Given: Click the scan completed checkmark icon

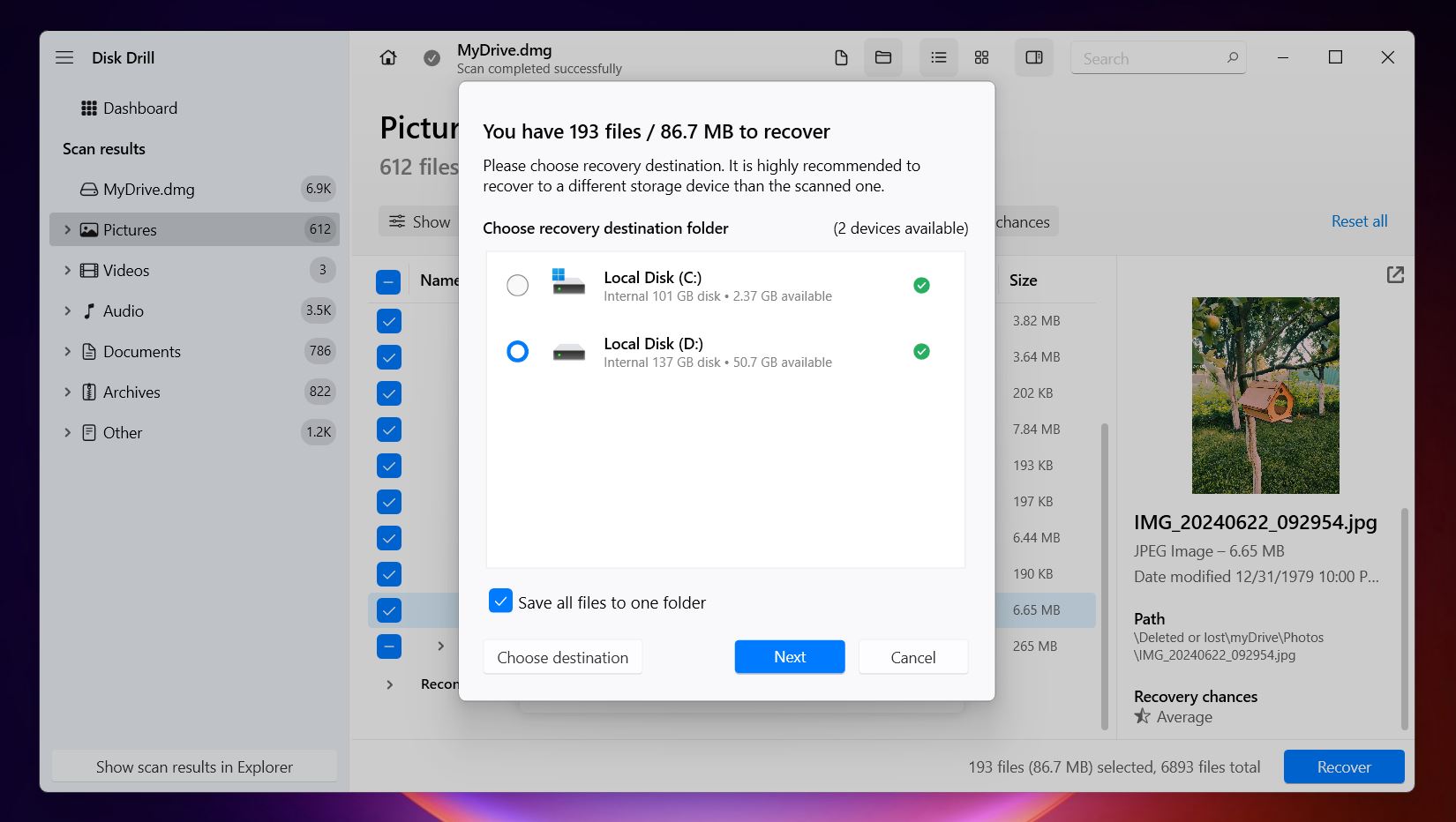Looking at the screenshot, I should [x=432, y=58].
